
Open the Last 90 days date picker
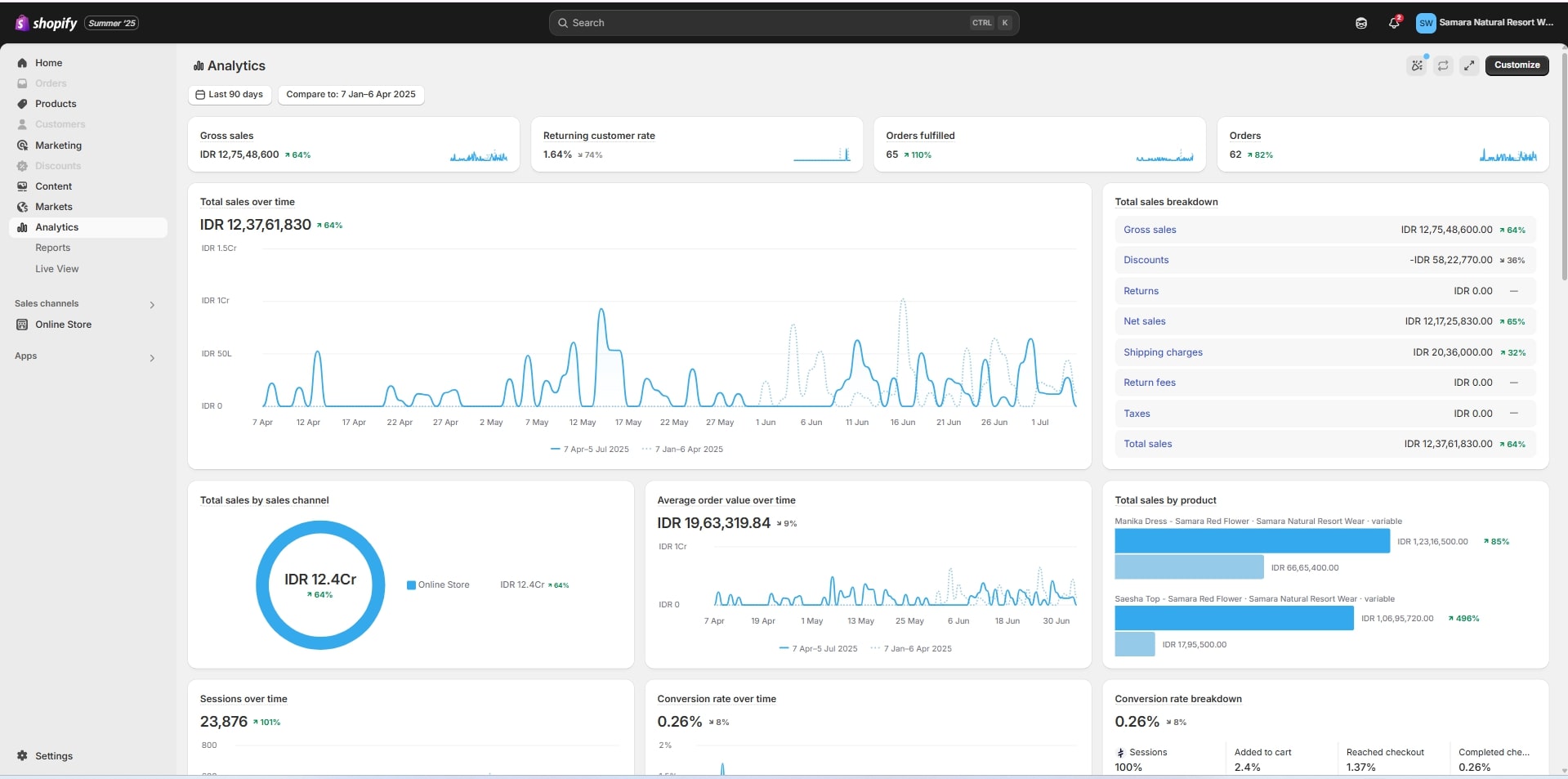(x=230, y=95)
